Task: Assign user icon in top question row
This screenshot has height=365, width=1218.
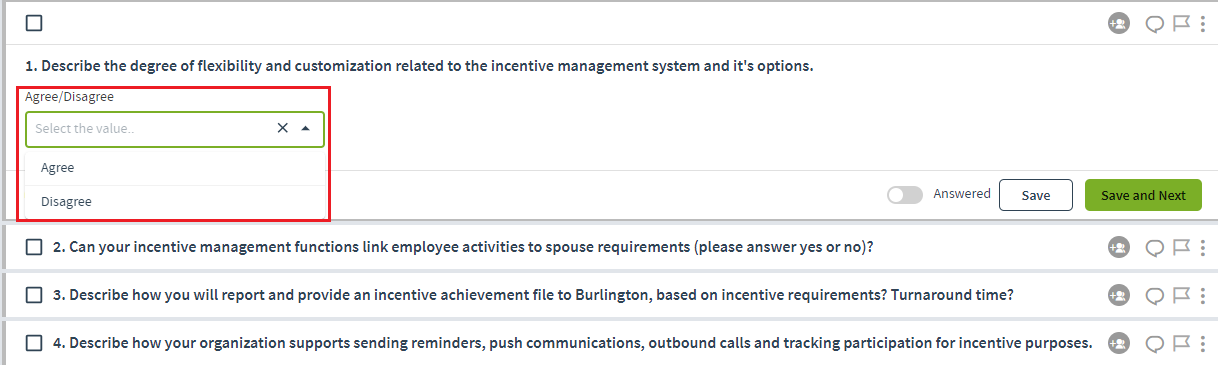Action: 1119,23
